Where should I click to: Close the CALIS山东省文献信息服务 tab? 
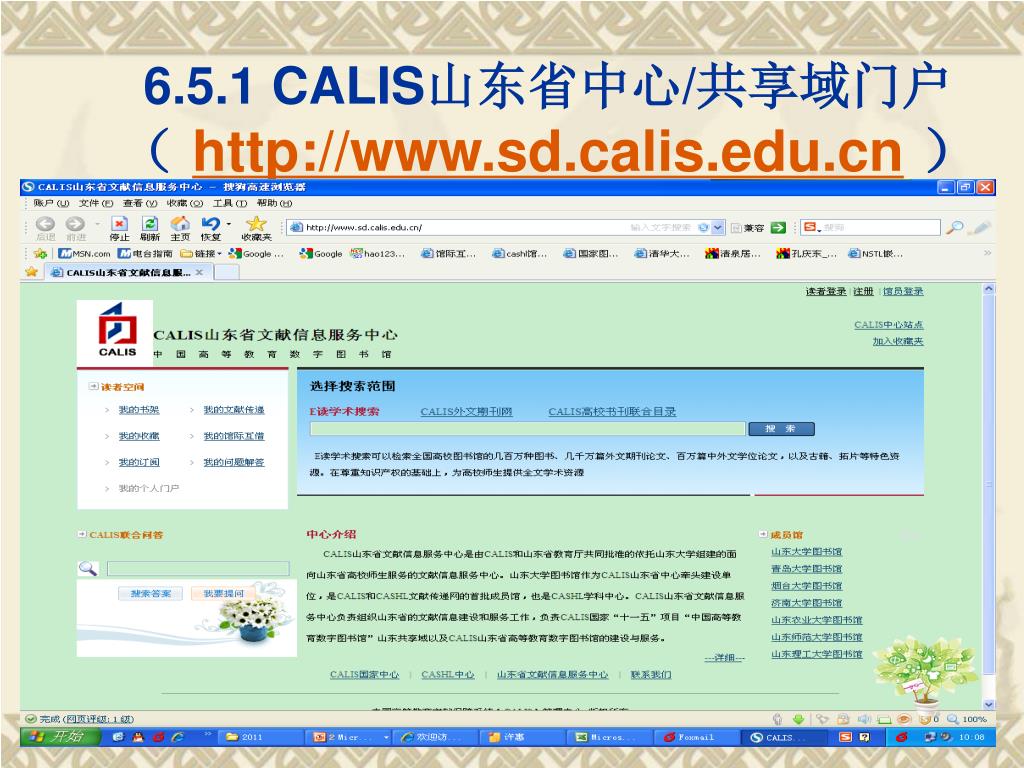click(x=199, y=272)
